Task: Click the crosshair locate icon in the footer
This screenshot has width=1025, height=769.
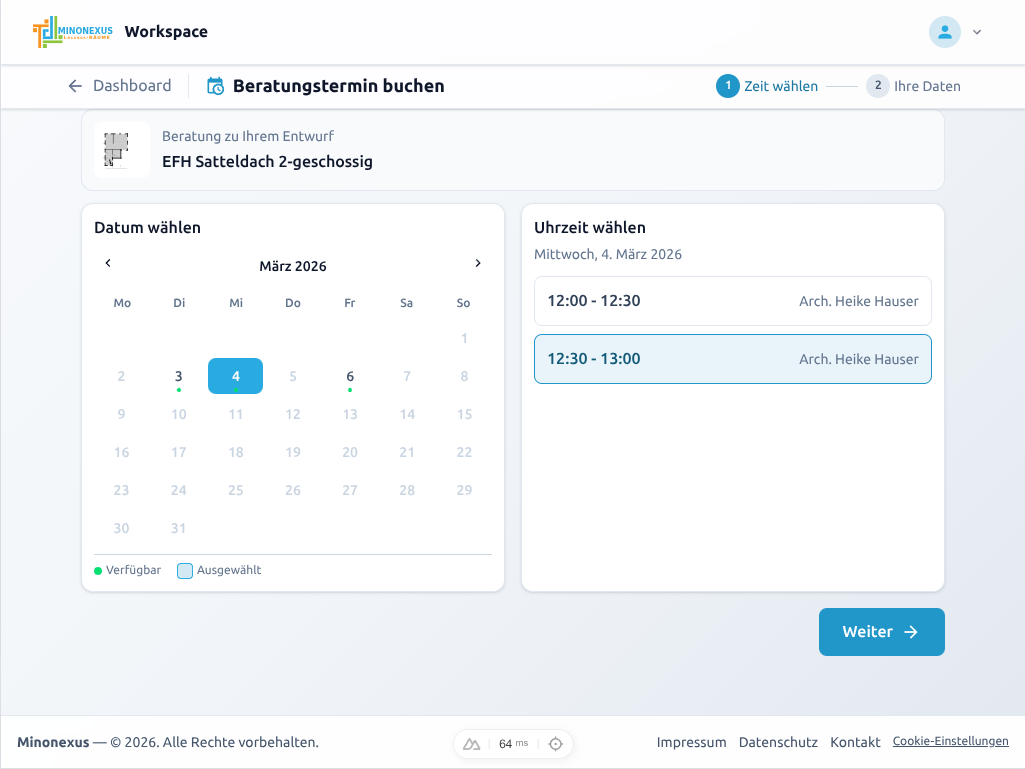Action: click(554, 743)
